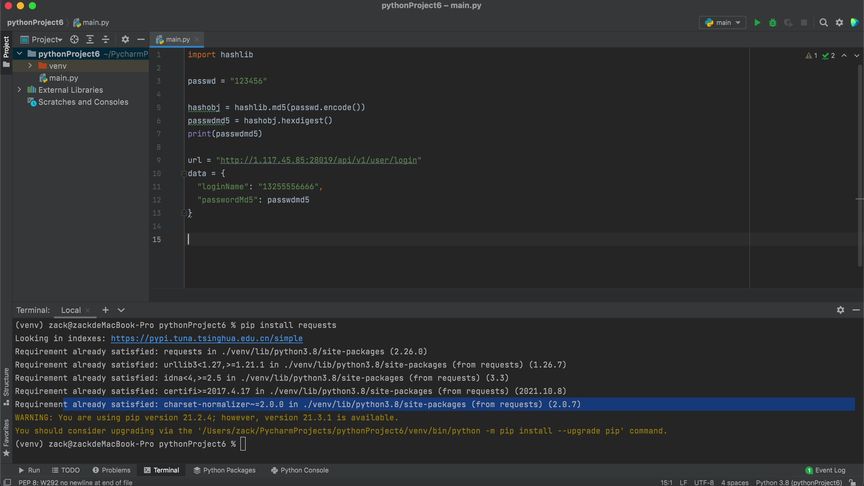Screen dimensions: 864x486
Task: Add a new terminal session with plus
Action: point(105,310)
